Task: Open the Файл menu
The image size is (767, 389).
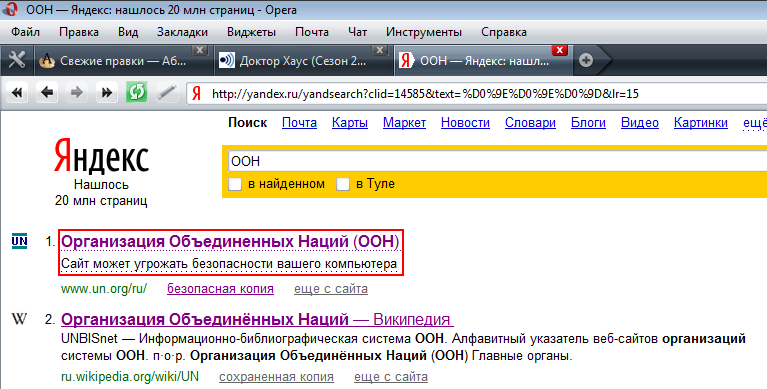Action: coord(25,32)
